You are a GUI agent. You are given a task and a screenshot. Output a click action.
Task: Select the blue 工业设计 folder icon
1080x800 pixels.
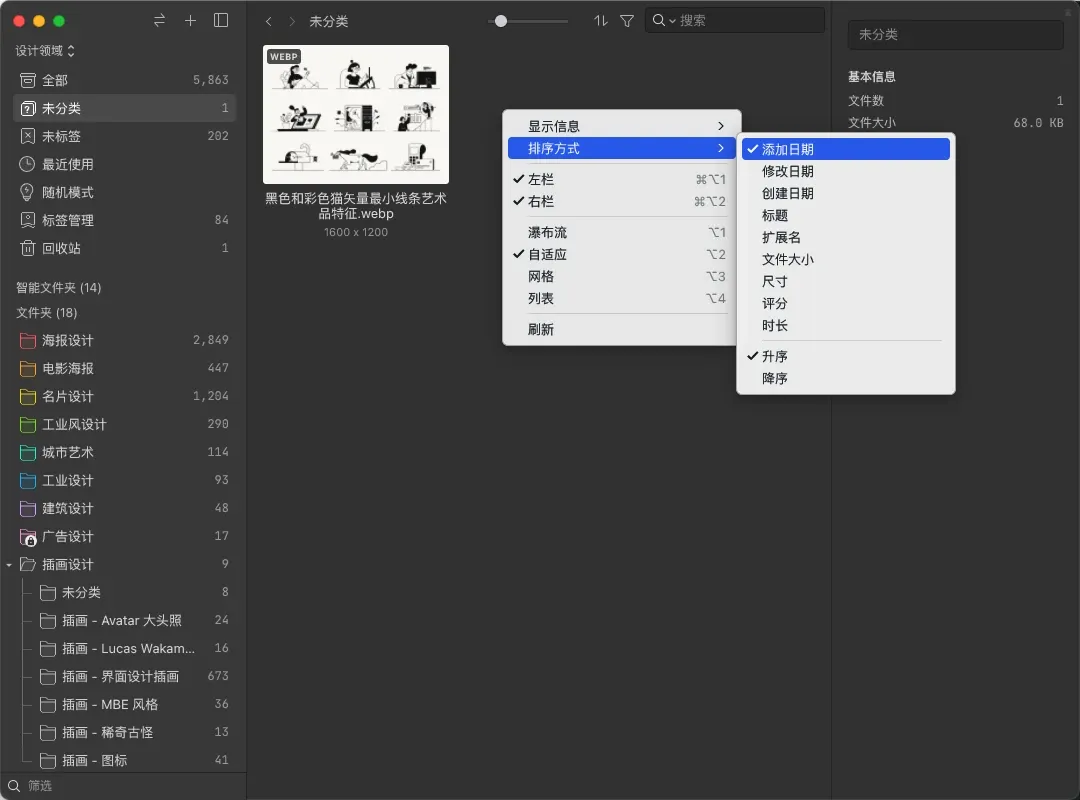[x=28, y=480]
